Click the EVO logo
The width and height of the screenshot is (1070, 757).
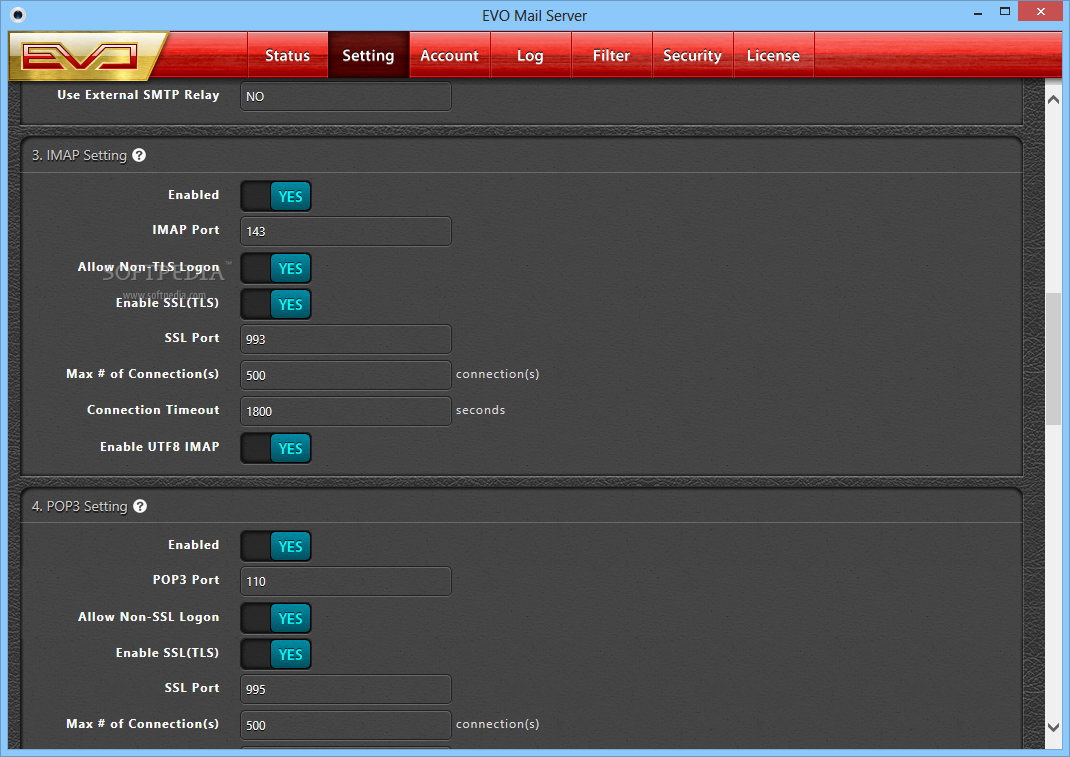[87, 56]
